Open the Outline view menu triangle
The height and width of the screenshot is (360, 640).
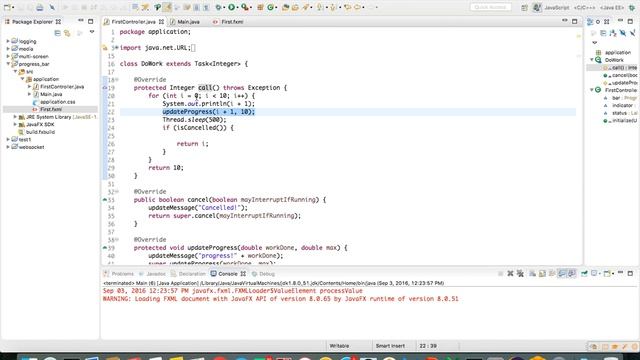click(595, 42)
